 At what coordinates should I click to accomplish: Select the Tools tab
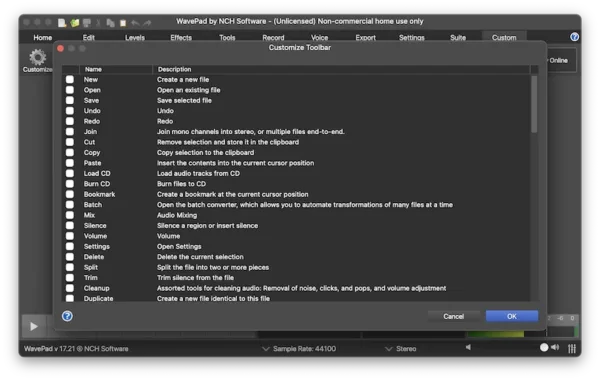tap(227, 38)
